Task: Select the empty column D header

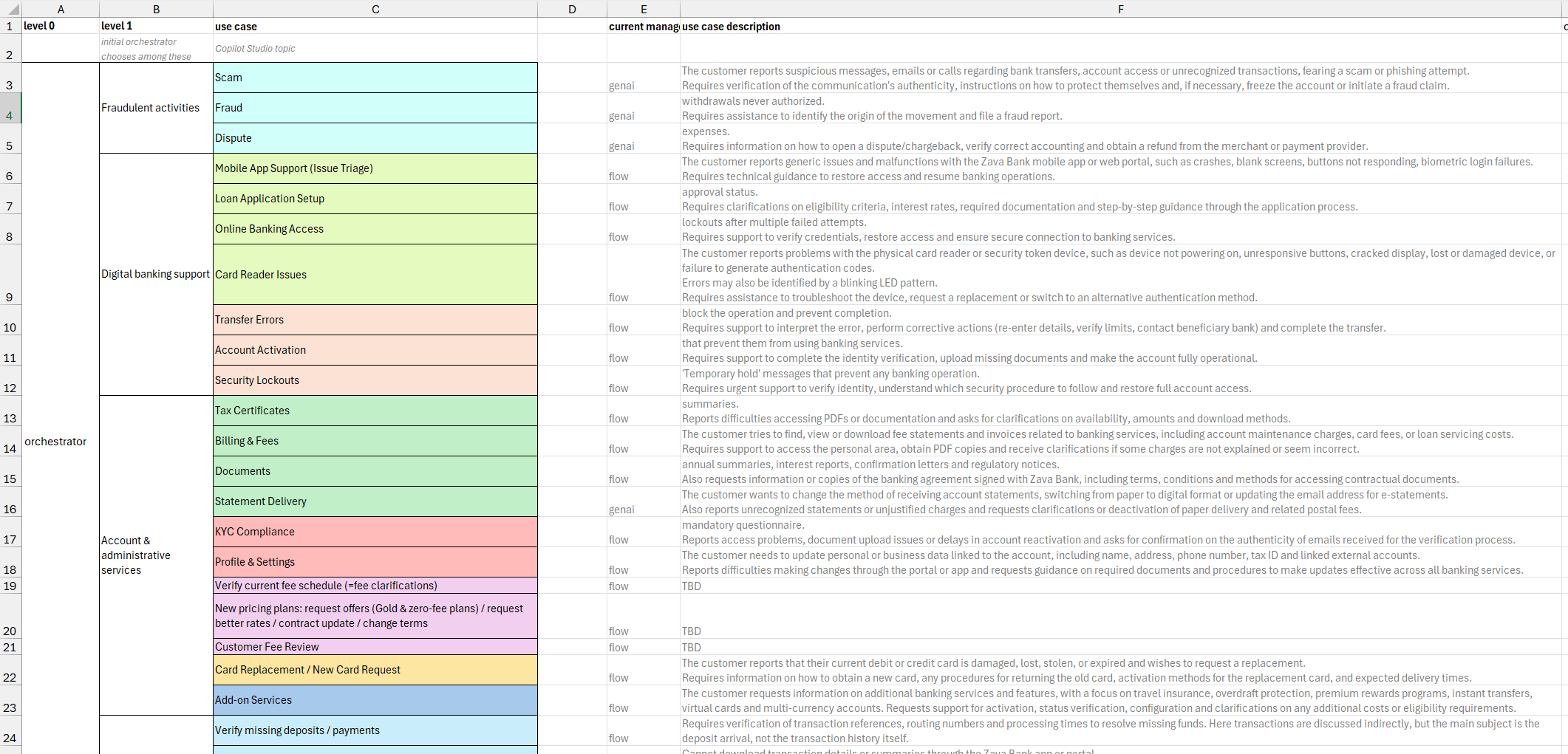Action: [572, 9]
